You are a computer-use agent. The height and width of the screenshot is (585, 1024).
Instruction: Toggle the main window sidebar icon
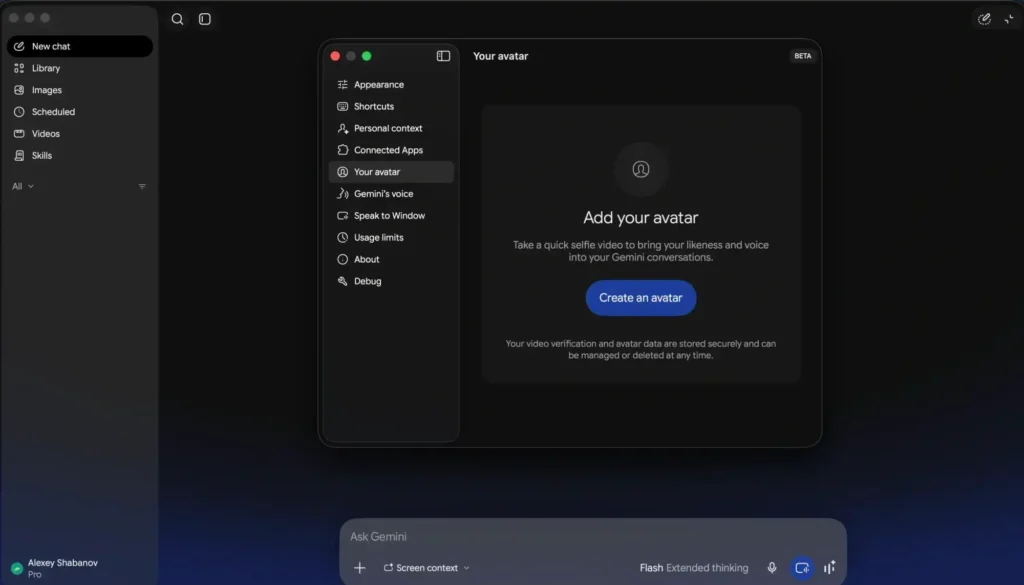point(204,19)
